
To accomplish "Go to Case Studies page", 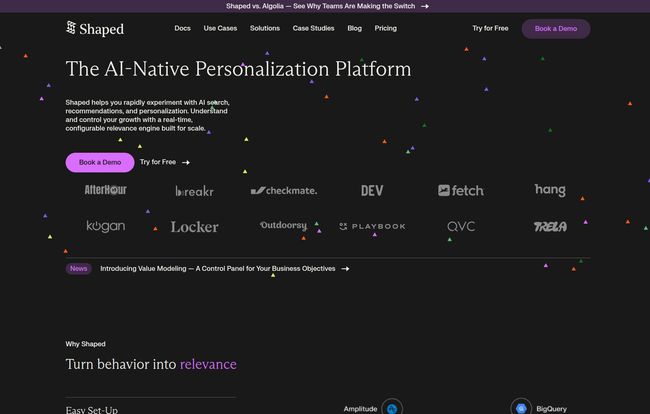I will pyautogui.click(x=313, y=28).
